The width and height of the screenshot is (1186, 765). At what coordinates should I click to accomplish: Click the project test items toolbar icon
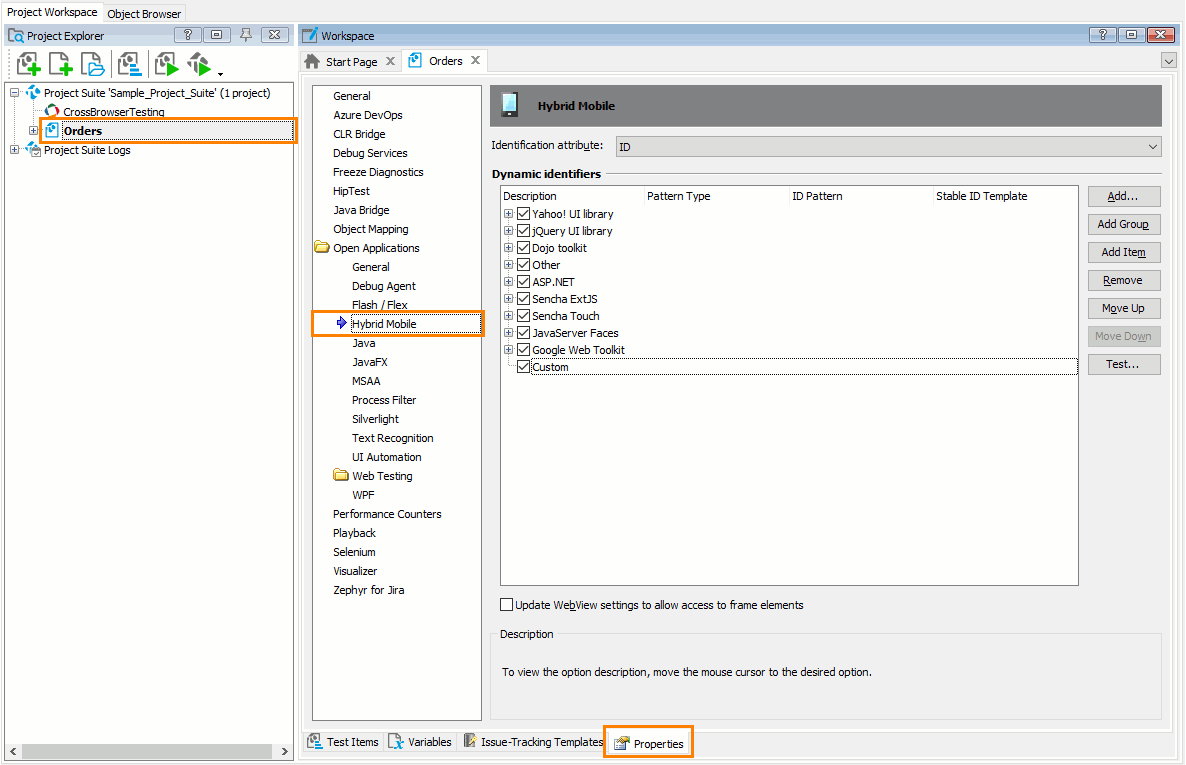click(130, 64)
